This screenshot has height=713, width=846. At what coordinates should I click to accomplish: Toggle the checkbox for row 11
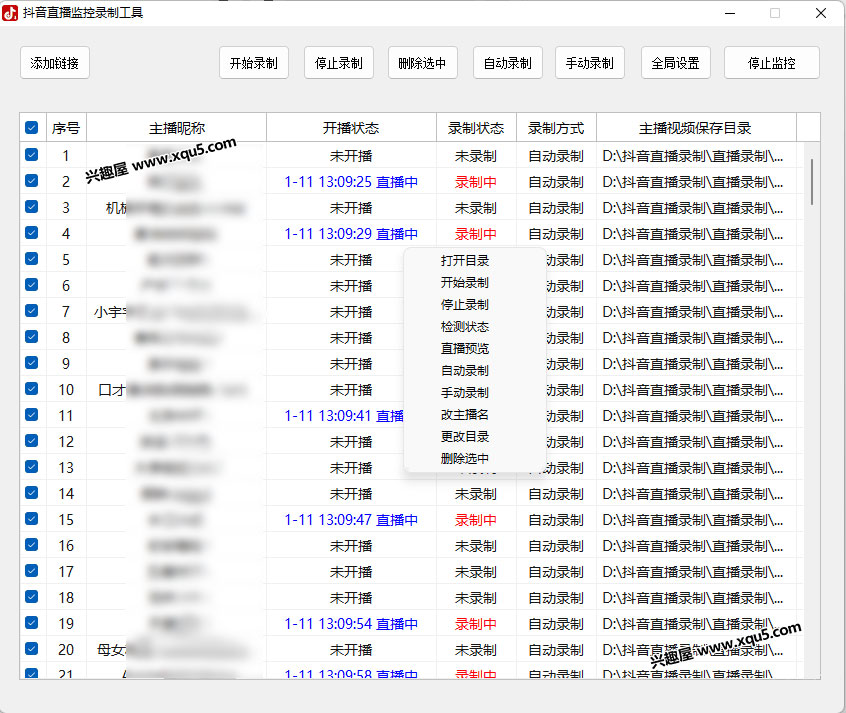tap(32, 415)
